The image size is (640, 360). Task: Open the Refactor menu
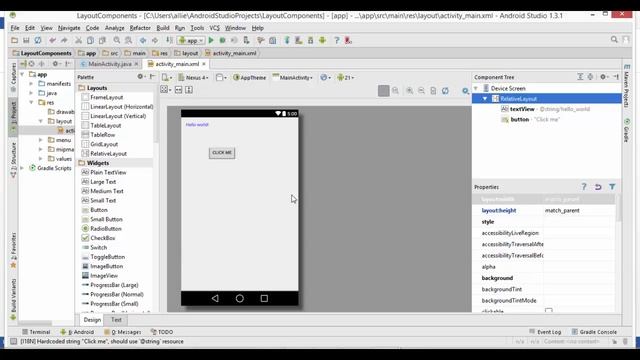point(140,28)
